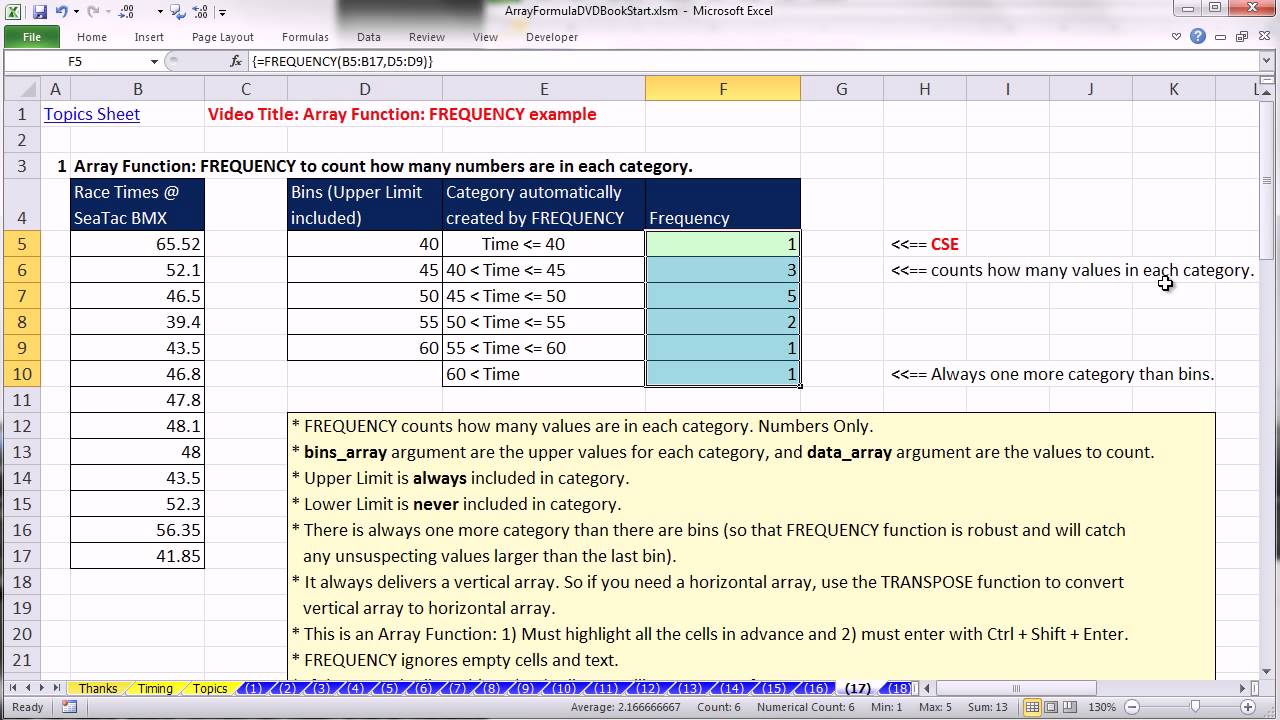
Task: Select row 10 header
Action: (22, 374)
